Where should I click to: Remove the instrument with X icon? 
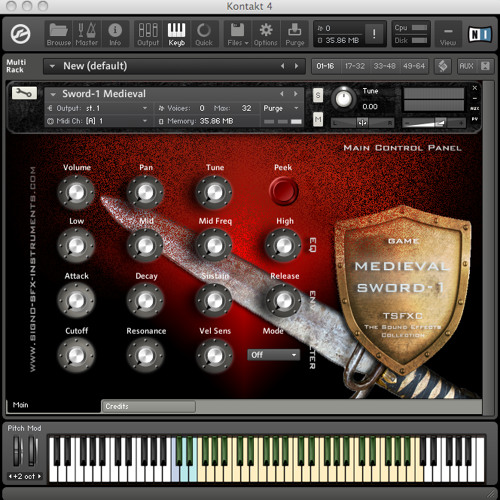pos(475,88)
